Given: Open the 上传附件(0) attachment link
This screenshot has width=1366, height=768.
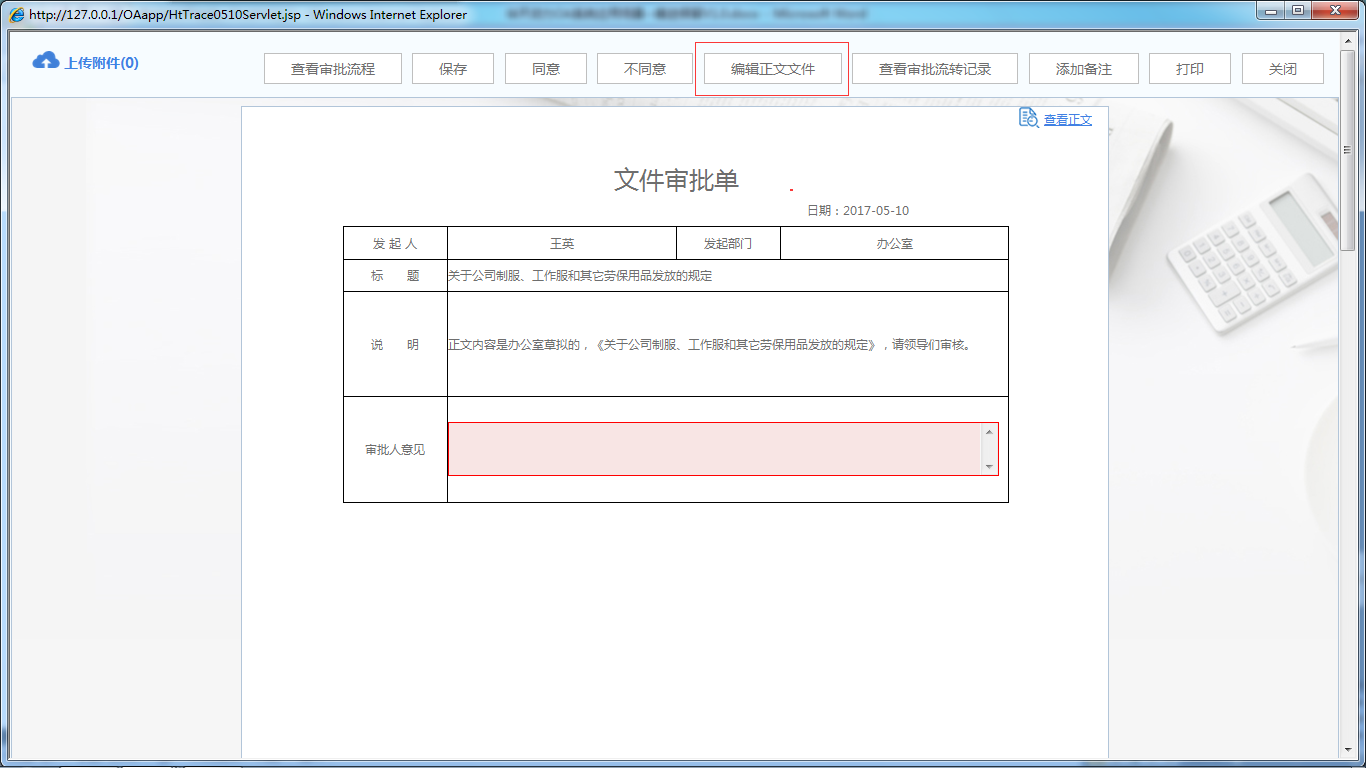Looking at the screenshot, I should (x=101, y=62).
